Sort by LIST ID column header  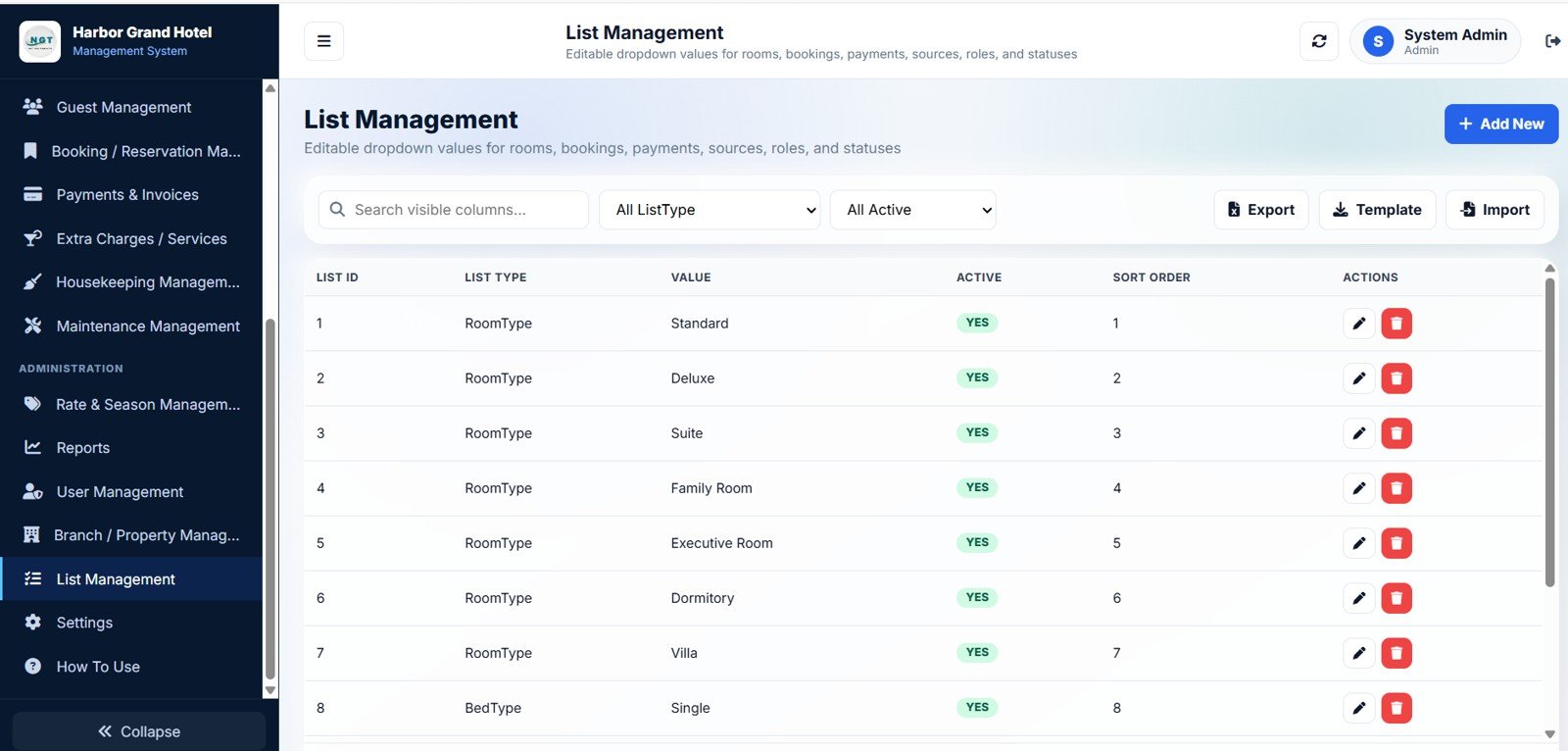[x=337, y=277]
